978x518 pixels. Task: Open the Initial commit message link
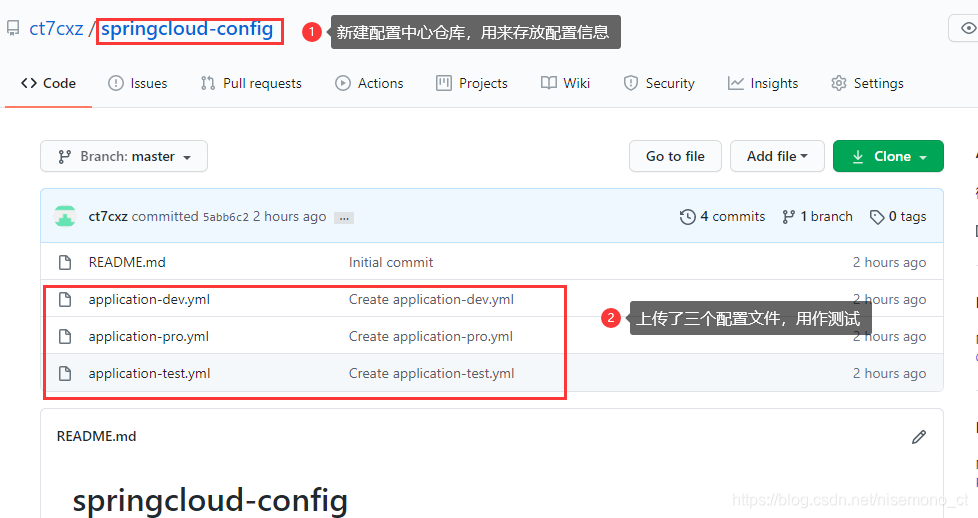point(390,262)
